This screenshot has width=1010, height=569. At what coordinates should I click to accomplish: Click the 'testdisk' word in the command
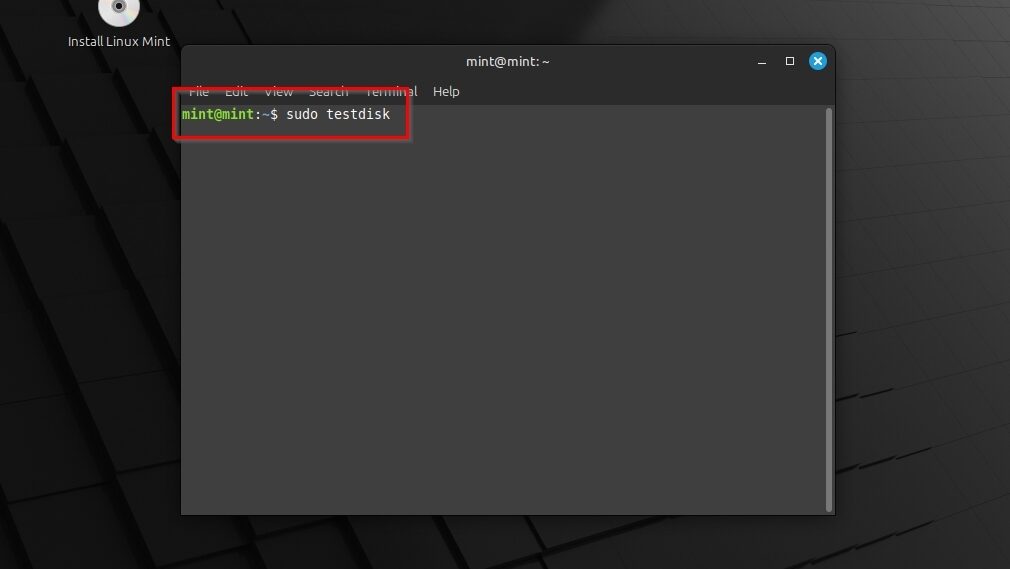pos(358,115)
